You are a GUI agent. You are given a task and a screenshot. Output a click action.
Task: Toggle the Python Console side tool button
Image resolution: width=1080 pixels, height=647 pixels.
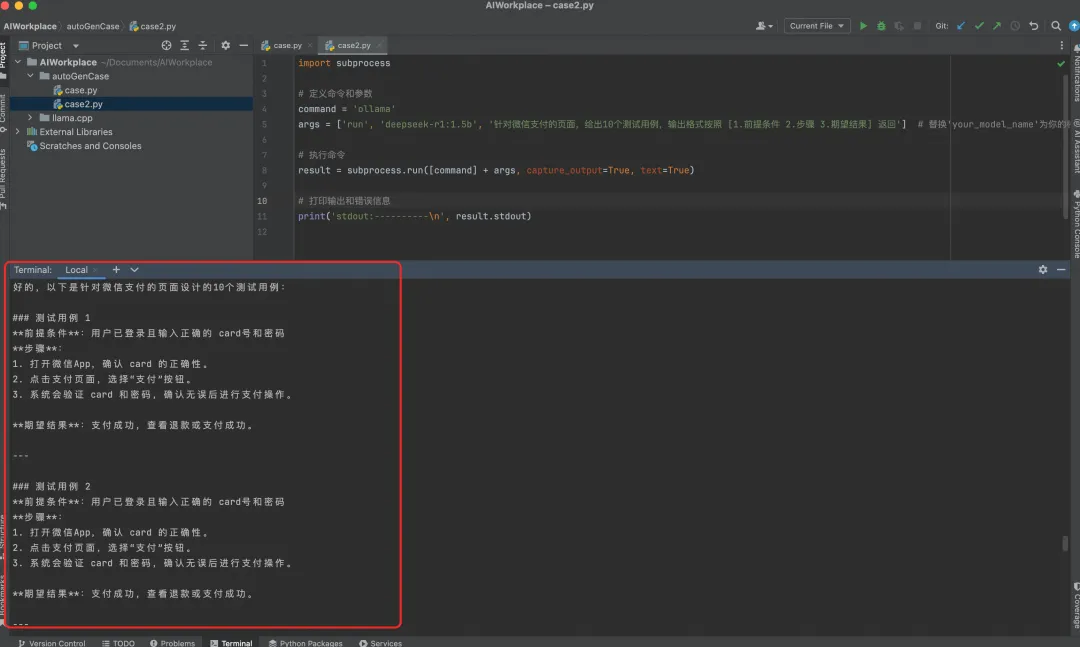tap(1075, 224)
